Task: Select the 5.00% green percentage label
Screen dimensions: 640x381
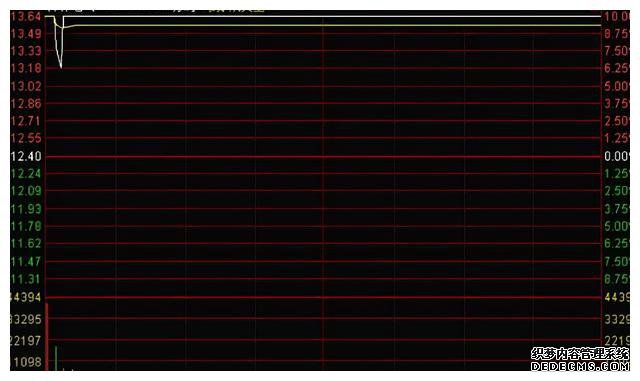Action: pyautogui.click(x=616, y=226)
